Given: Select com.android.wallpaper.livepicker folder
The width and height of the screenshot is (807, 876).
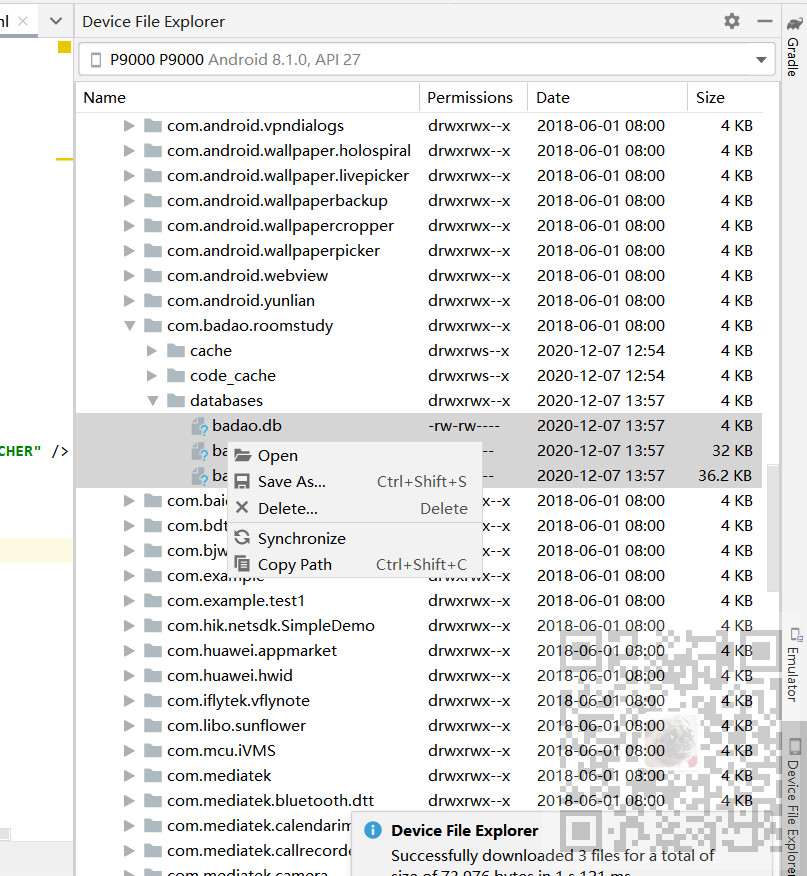Looking at the screenshot, I should pyautogui.click(x=287, y=175).
